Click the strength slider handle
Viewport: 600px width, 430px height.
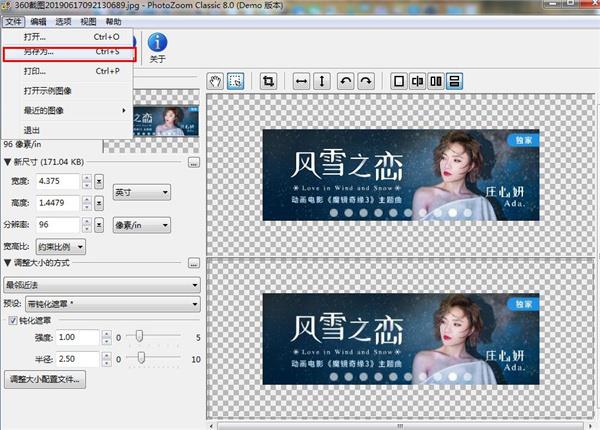click(139, 336)
